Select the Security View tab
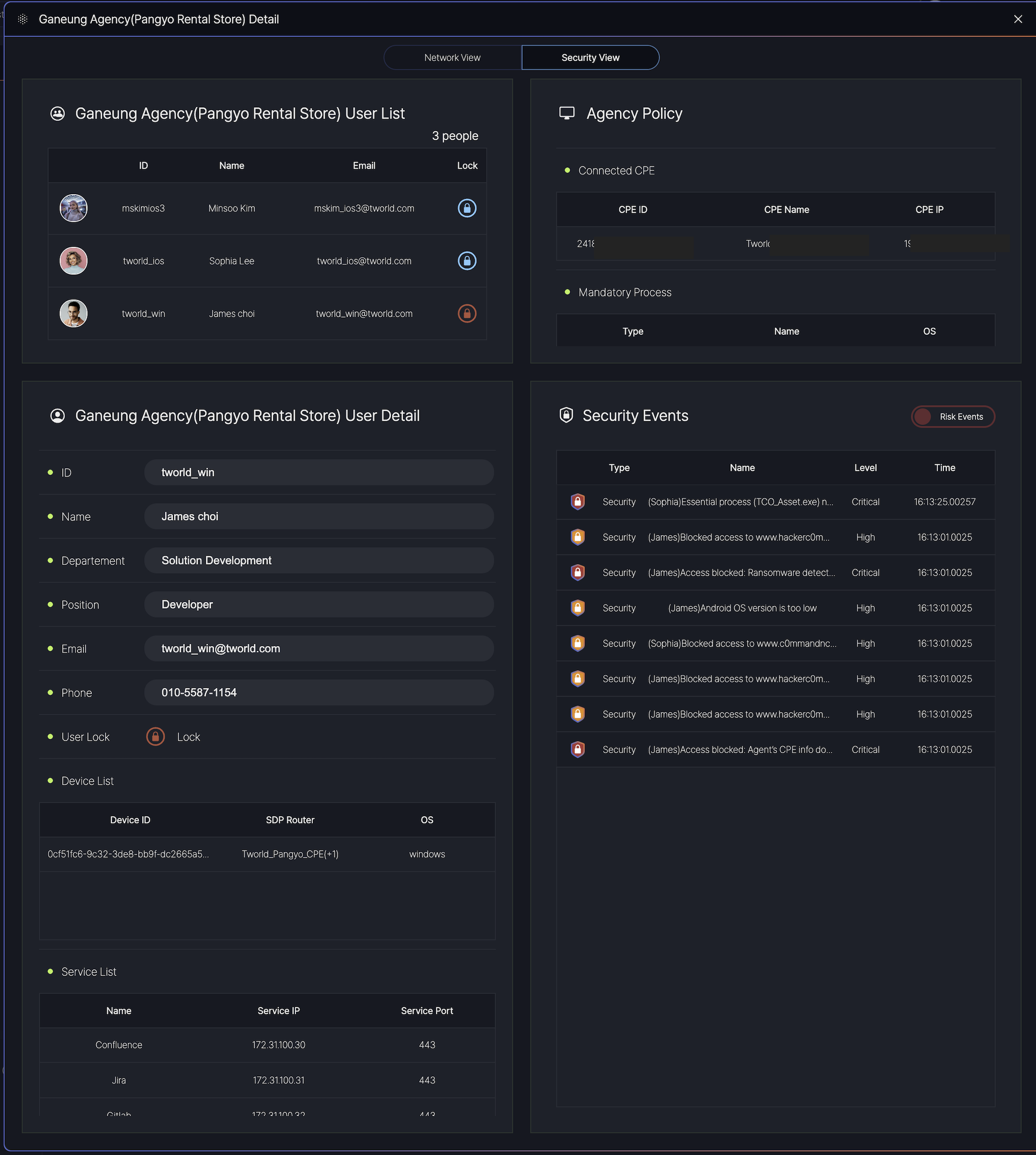The width and height of the screenshot is (1036, 1155). [x=590, y=58]
